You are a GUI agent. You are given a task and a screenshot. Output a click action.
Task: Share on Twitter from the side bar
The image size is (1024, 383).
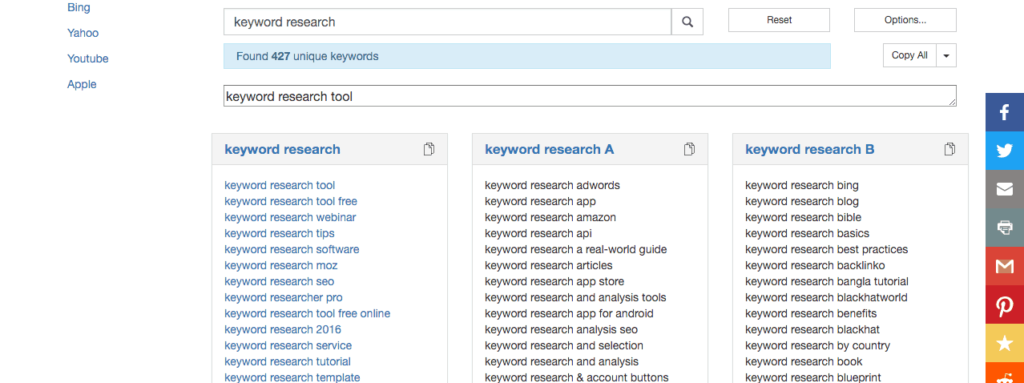coord(1004,150)
